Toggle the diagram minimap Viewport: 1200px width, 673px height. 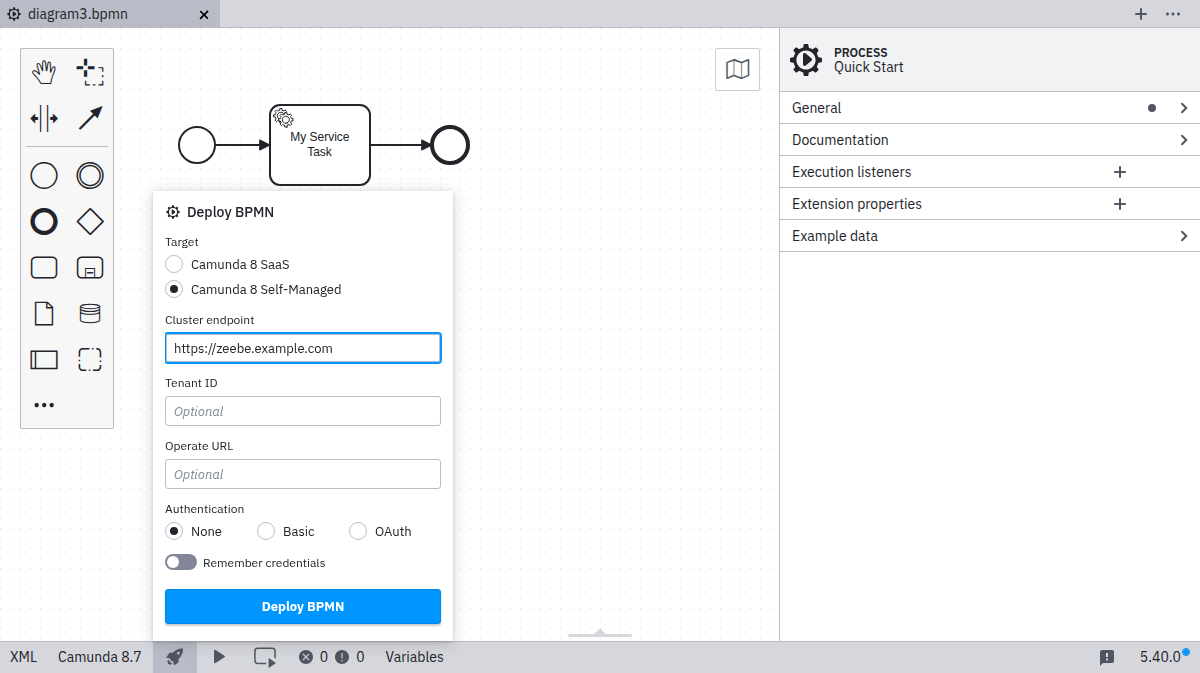(x=737, y=69)
